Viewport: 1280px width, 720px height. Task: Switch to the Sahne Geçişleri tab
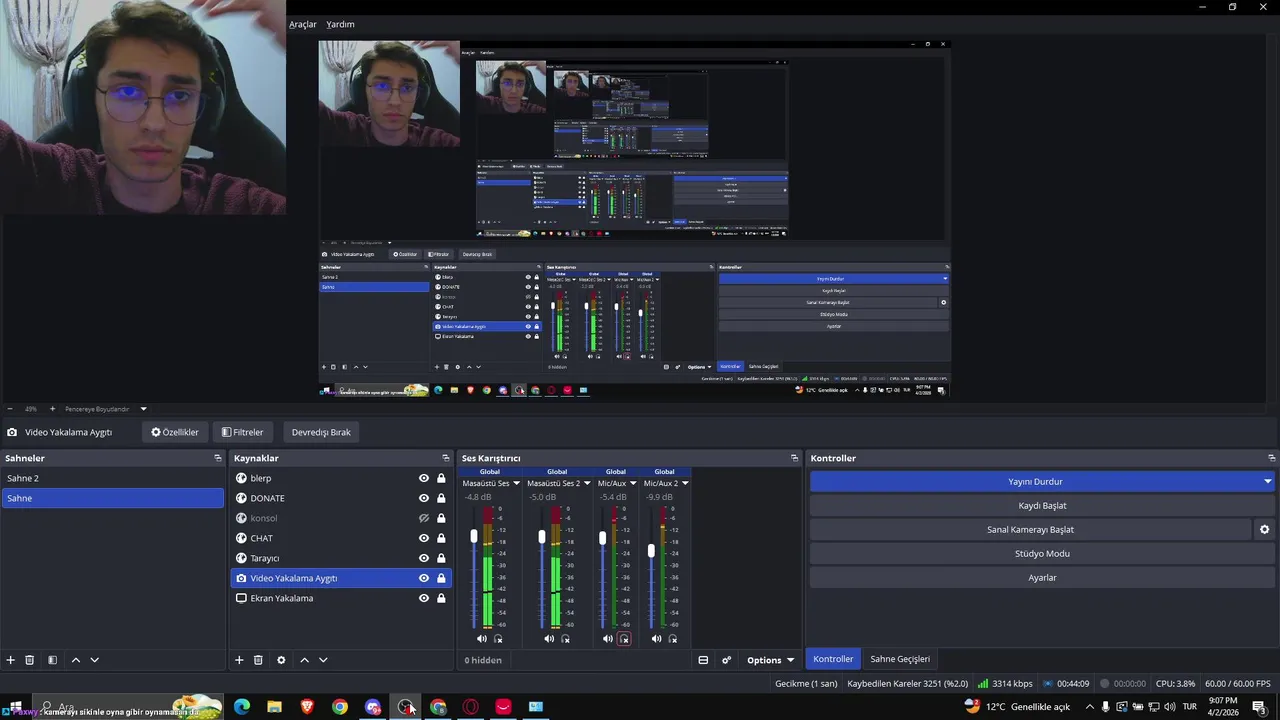point(900,659)
